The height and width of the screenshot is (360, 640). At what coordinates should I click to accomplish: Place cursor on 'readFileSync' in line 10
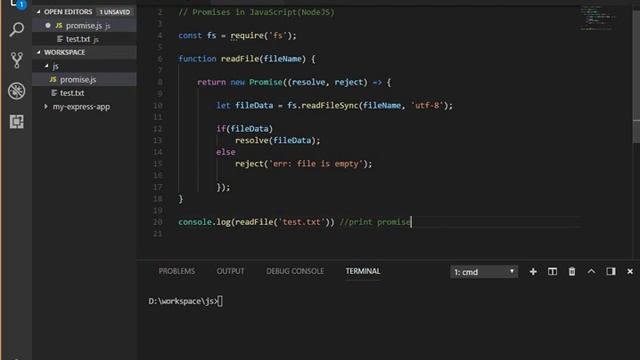point(330,105)
